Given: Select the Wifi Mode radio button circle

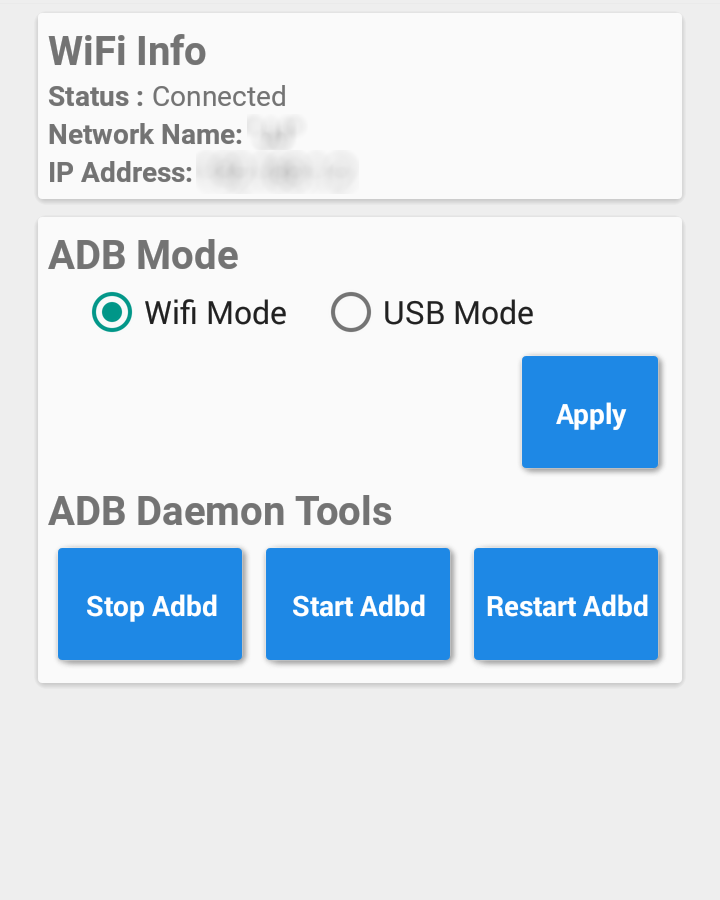Looking at the screenshot, I should pos(112,313).
